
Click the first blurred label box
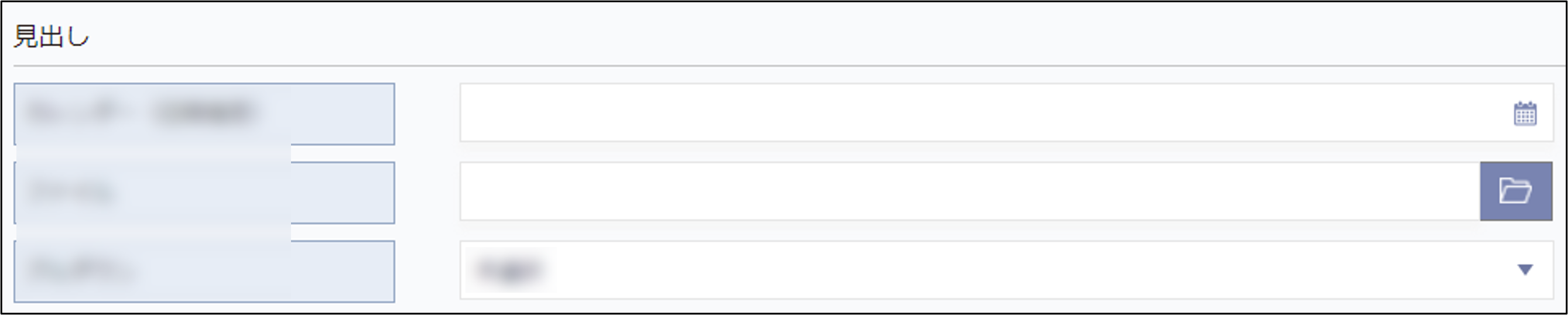204,114
